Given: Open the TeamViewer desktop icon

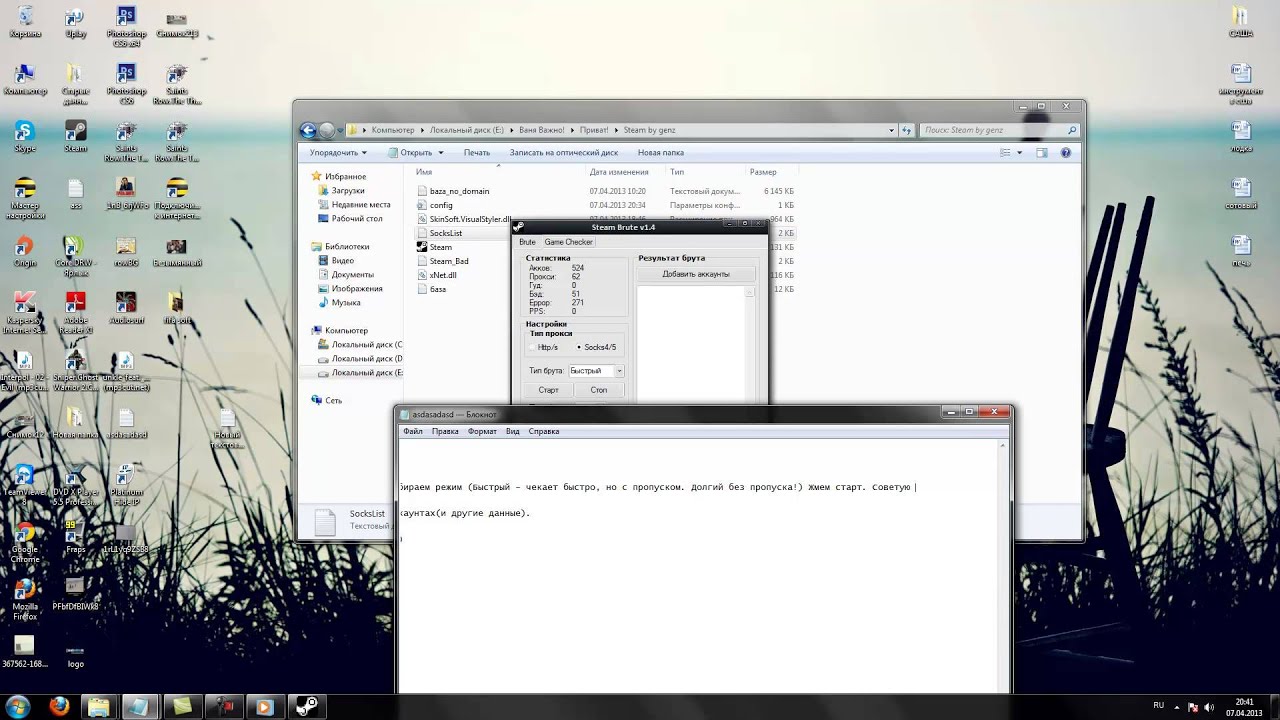Looking at the screenshot, I should pos(24,484).
